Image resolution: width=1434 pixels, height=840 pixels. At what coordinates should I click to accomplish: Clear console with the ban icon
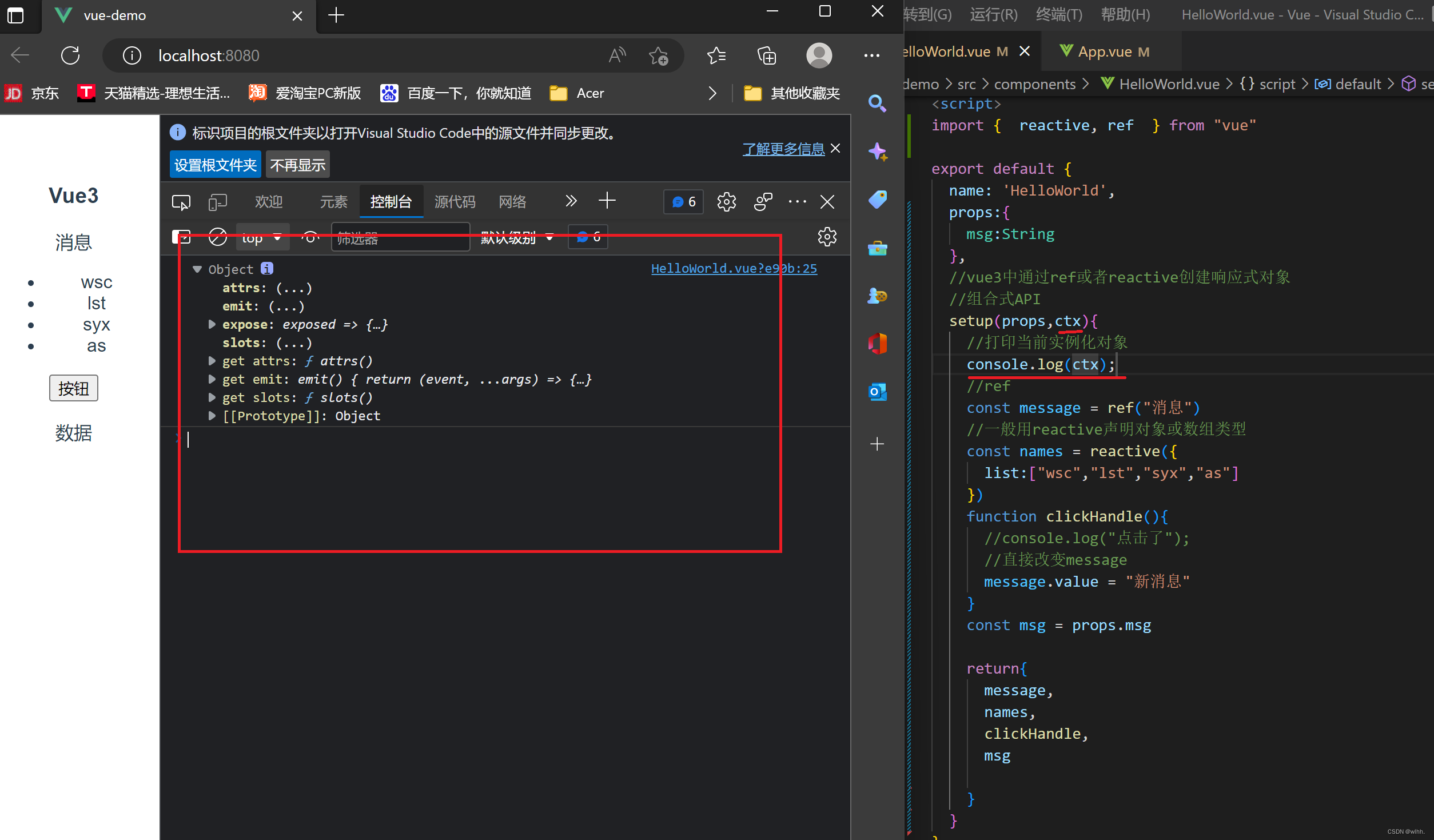pos(217,237)
